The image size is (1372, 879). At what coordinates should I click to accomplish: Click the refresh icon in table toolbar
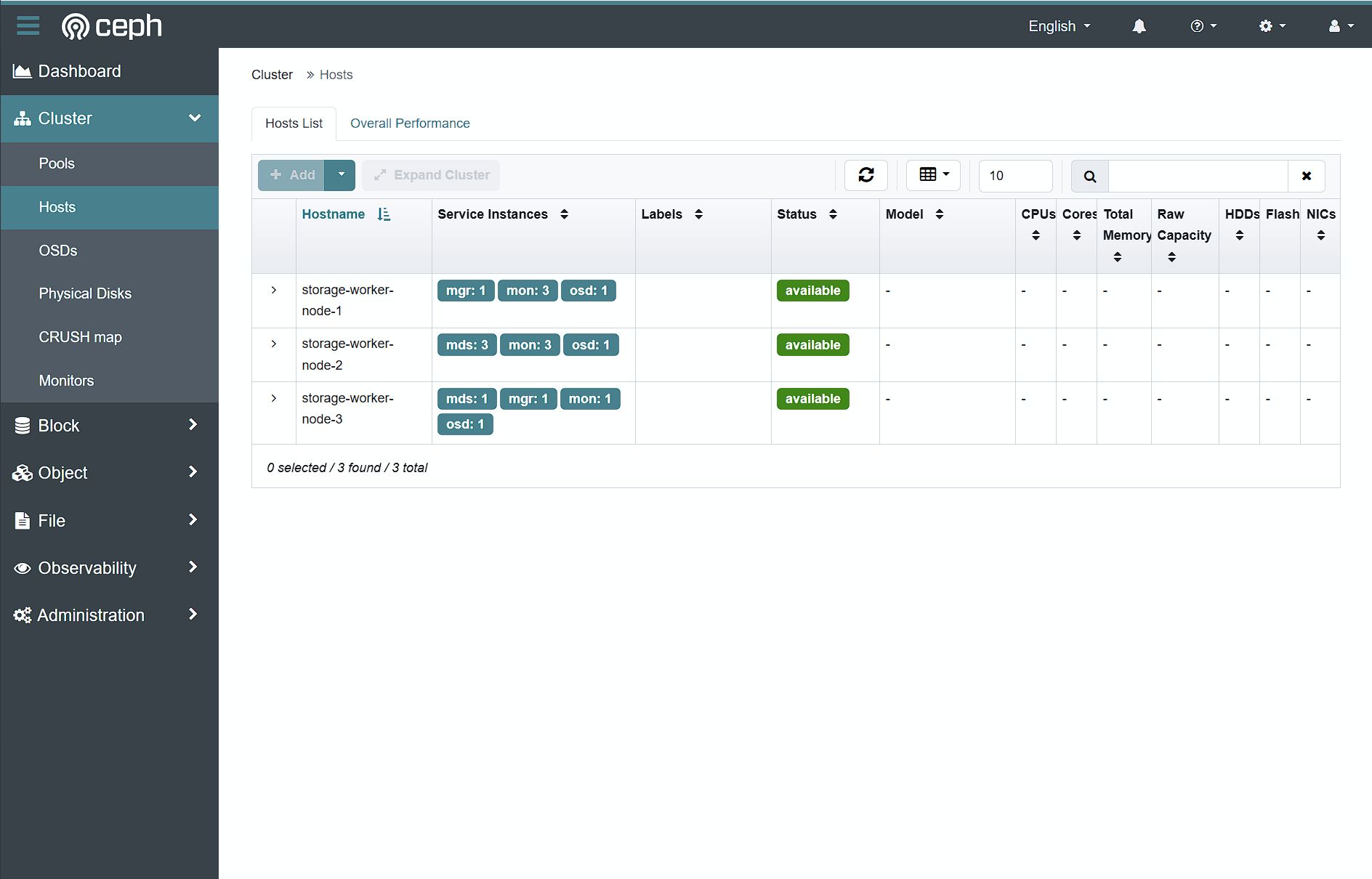click(x=865, y=175)
